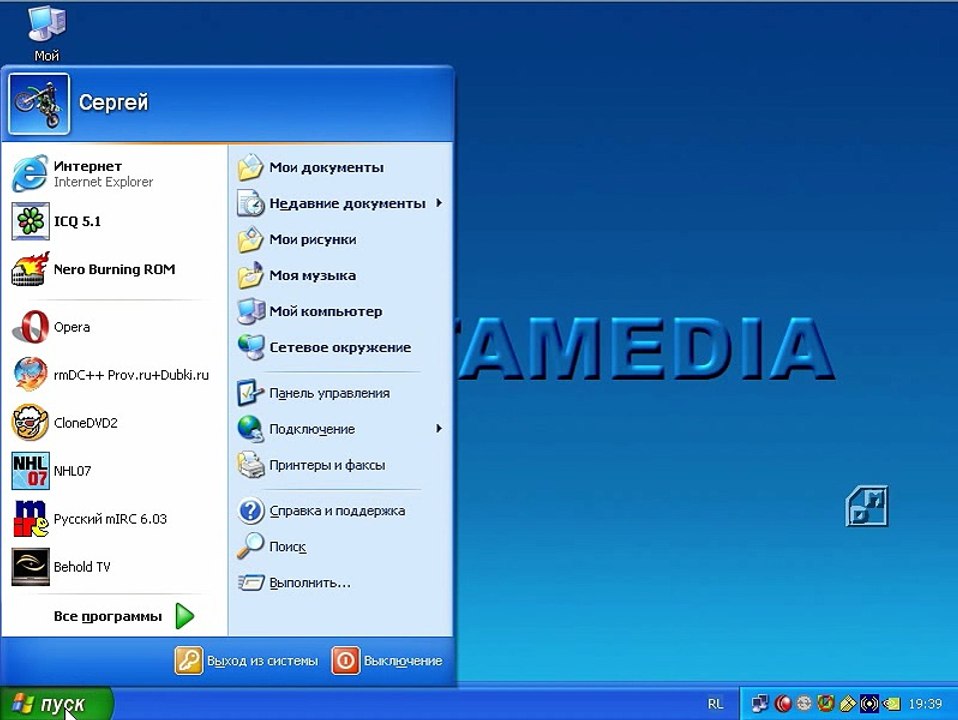
Task: Open Панель управления
Action: (x=341, y=393)
